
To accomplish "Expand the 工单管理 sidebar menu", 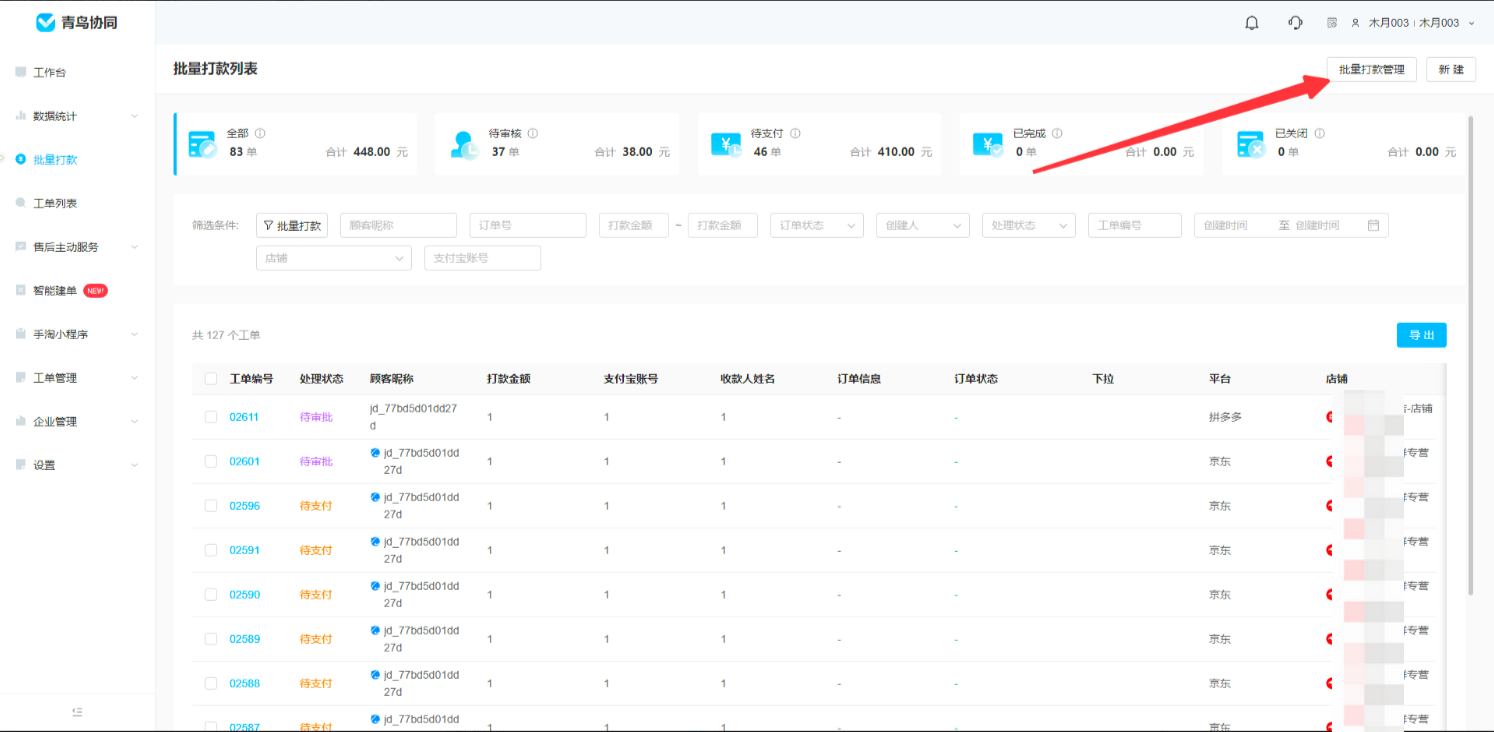I will 135,378.
